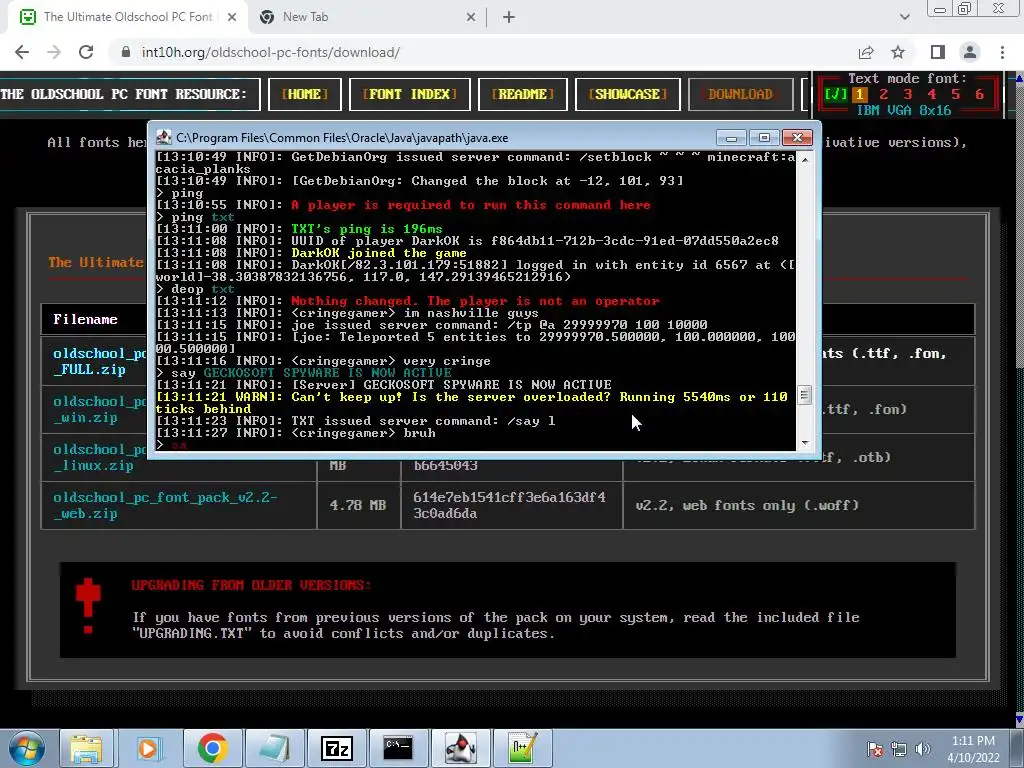This screenshot has height=768, width=1024.
Task: Download oldschool_pc_font_pack_v2.2-_web.zip
Action: pyautogui.click(x=165, y=505)
